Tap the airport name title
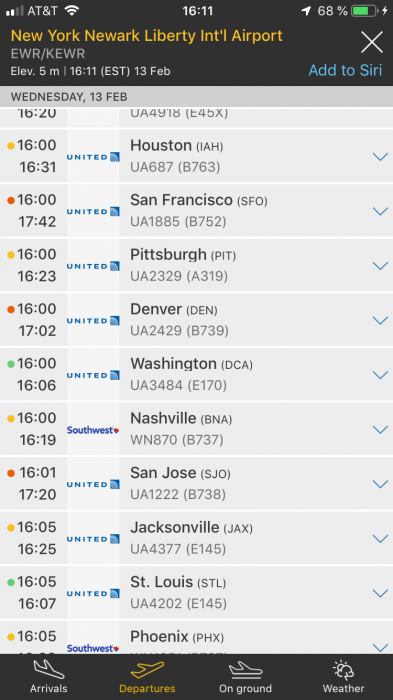Screen dimensions: 393x700 146,36
